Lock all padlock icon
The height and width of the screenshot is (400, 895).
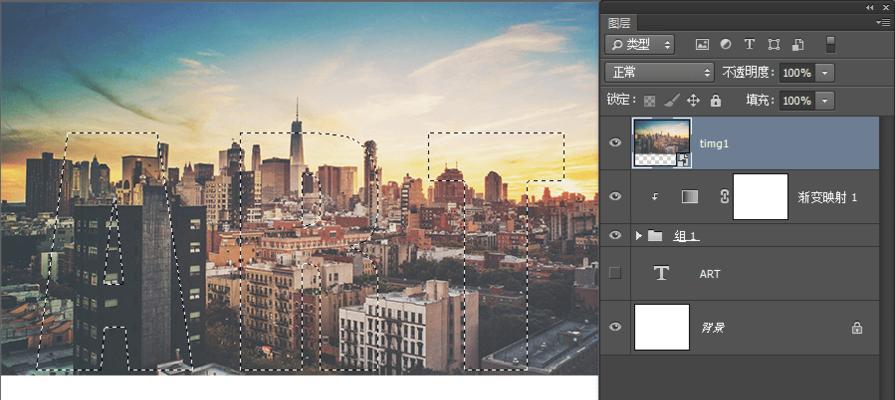click(x=716, y=101)
